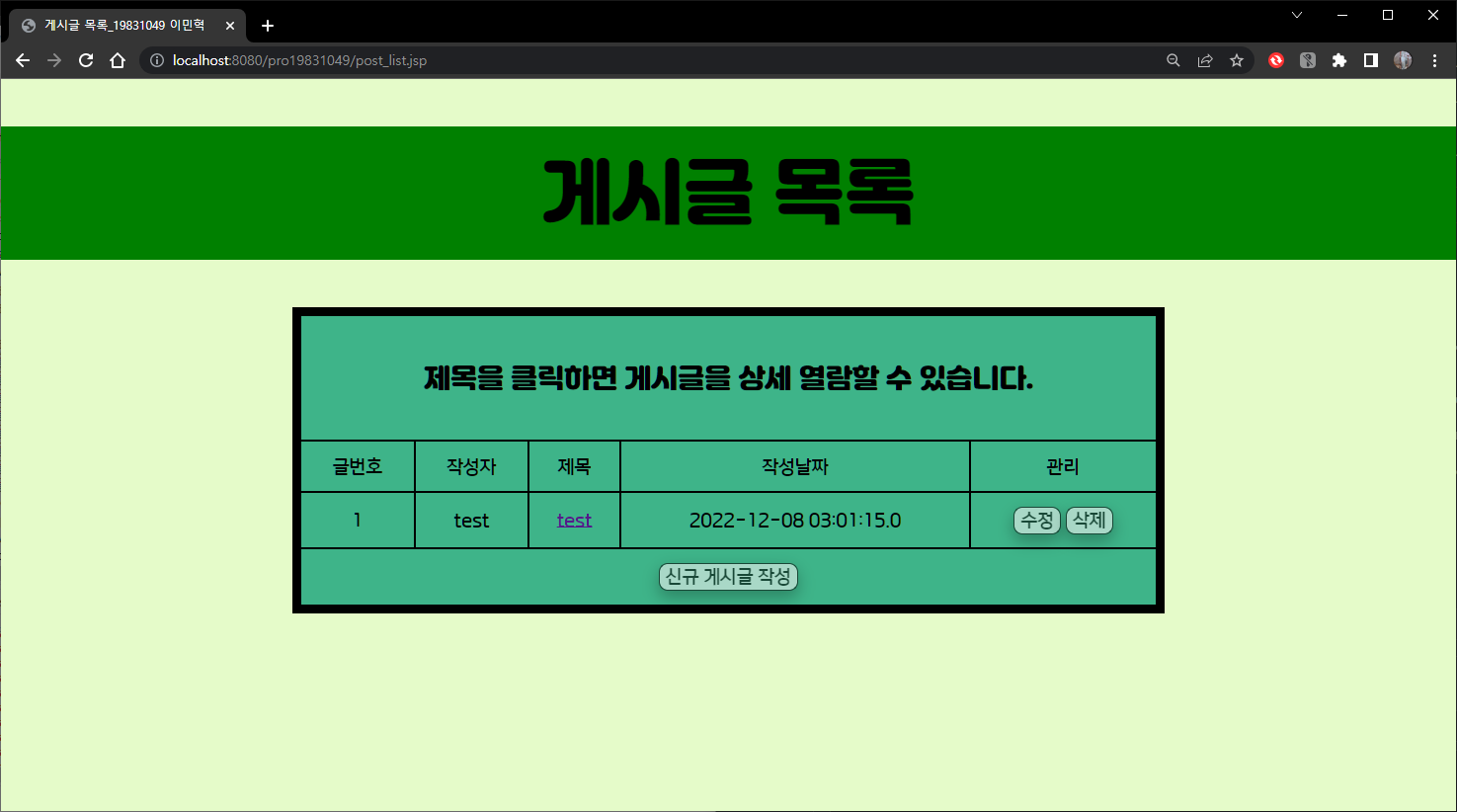Click the extensions puzzle piece icon
1457x812 pixels.
point(1338,60)
